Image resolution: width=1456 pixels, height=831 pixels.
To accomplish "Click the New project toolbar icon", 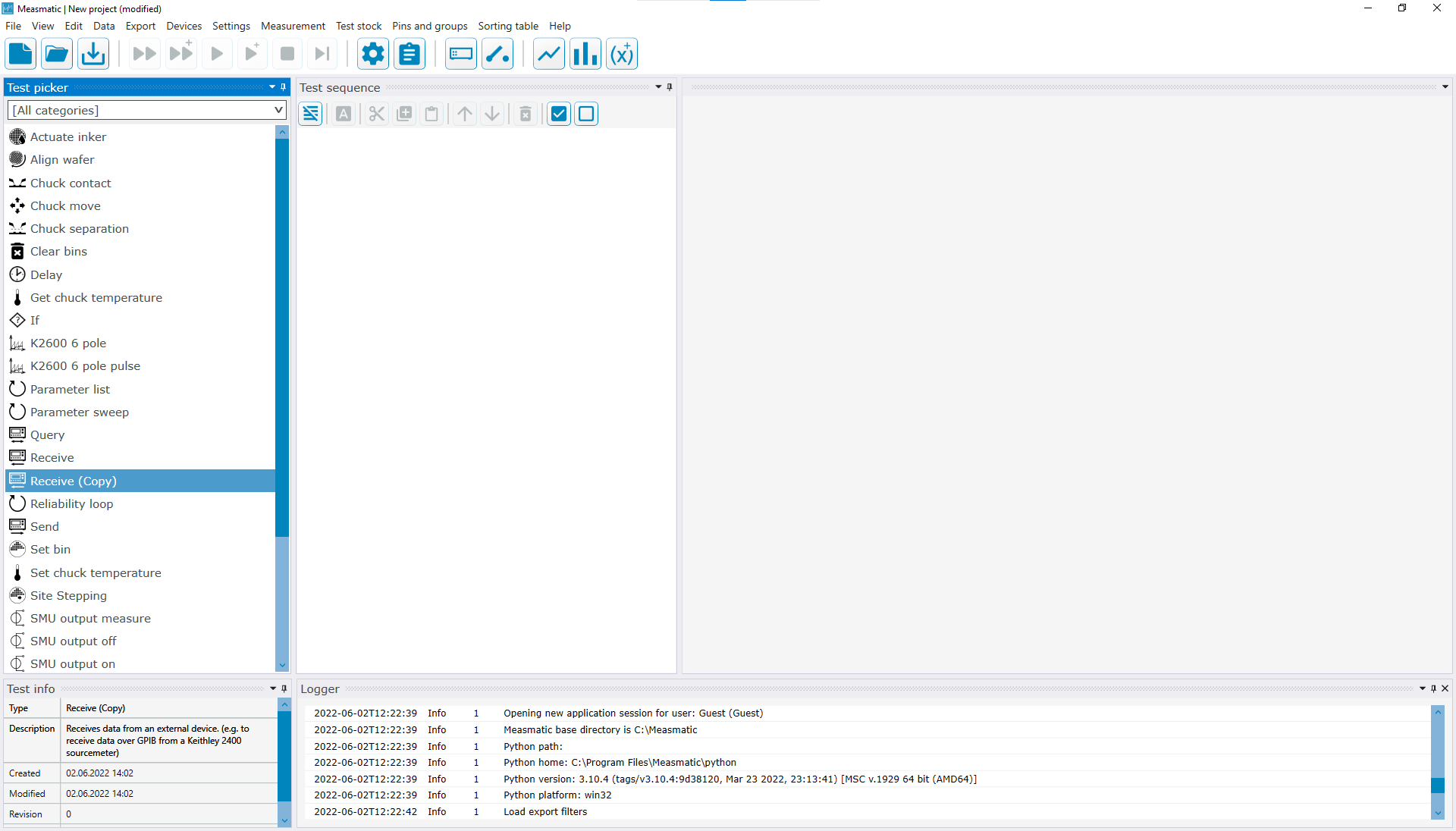I will pos(20,54).
